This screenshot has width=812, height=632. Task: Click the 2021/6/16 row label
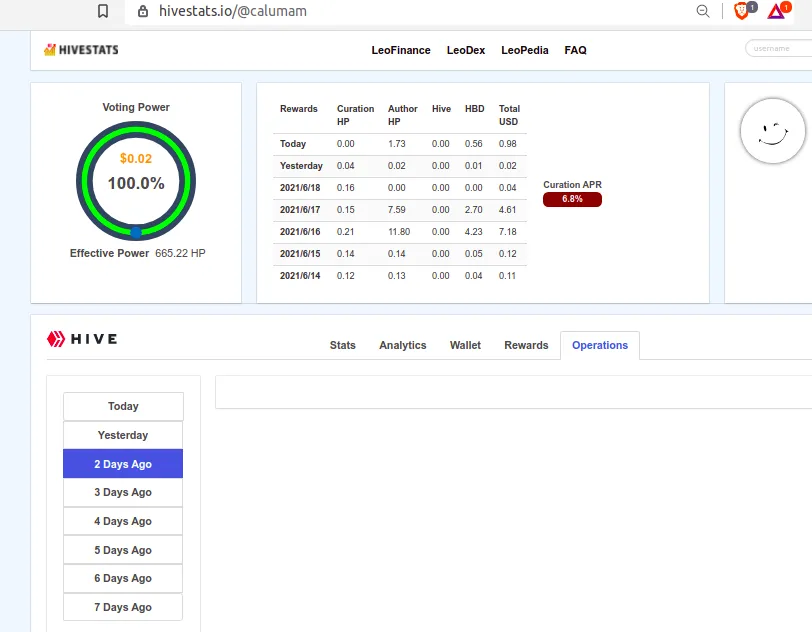pos(300,232)
